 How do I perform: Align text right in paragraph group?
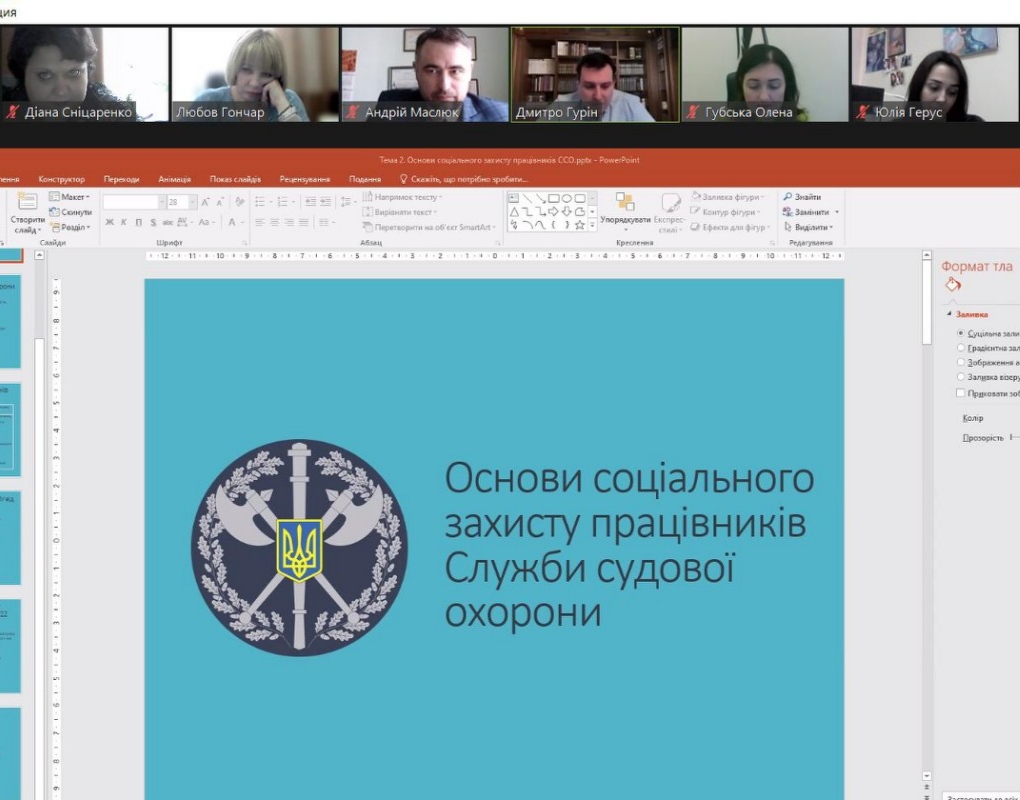pyautogui.click(x=289, y=222)
